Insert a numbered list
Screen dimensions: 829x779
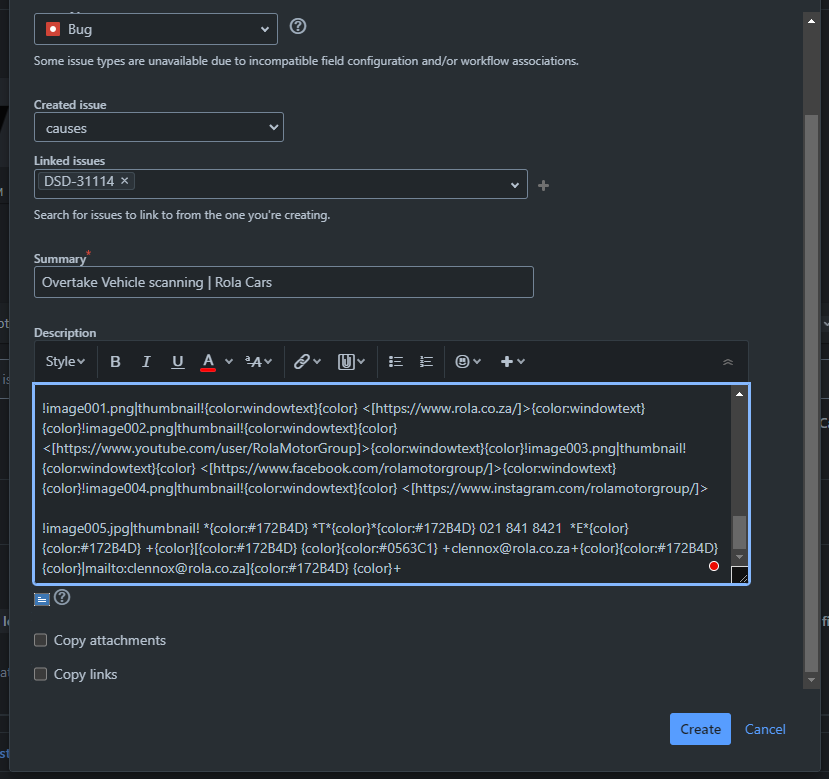coord(426,361)
